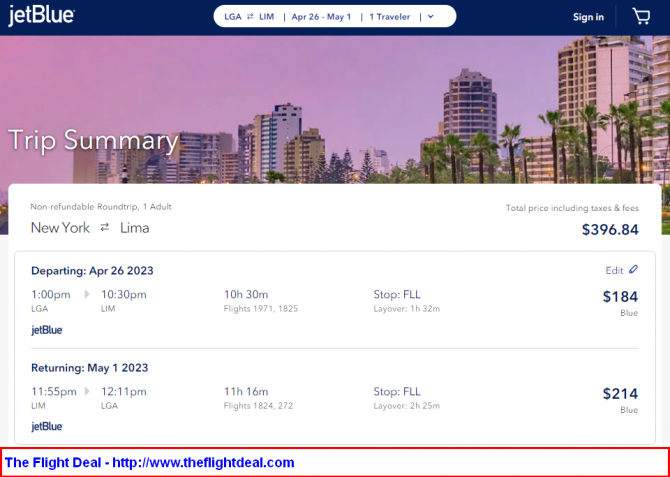Click the pencil edit icon
Image resolution: width=670 pixels, height=477 pixels.
coord(633,269)
